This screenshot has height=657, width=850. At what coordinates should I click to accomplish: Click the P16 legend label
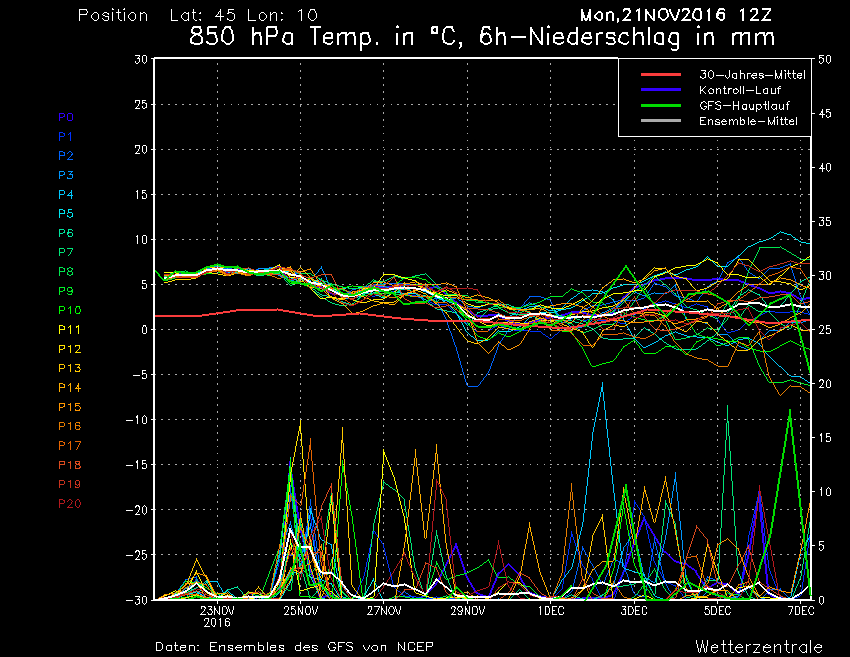(69, 426)
